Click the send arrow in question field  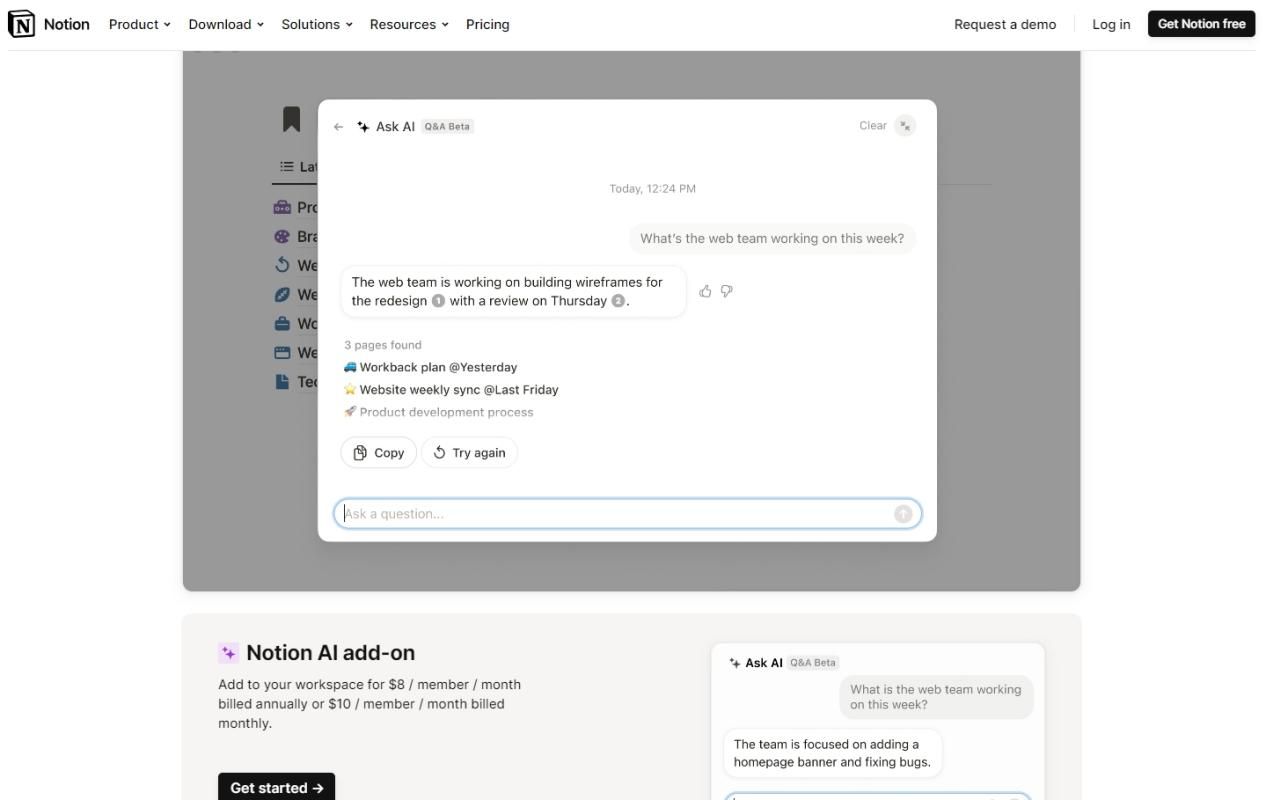903,514
